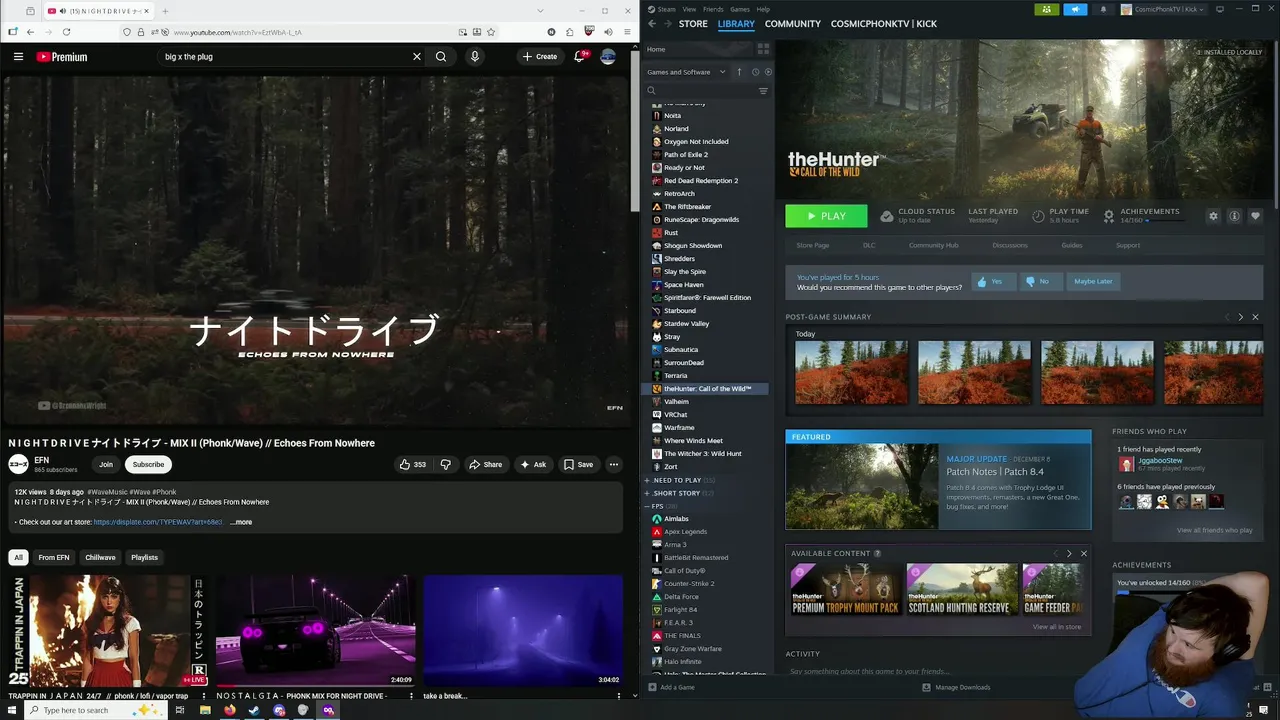Show next Post-Game Summary screenshots
Screen dimensions: 1280x720
click(x=1241, y=317)
